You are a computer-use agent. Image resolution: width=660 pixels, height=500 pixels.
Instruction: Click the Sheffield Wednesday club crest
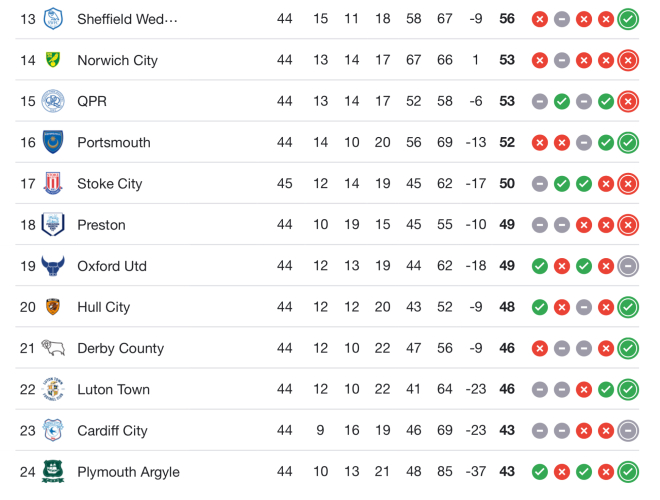(53, 19)
